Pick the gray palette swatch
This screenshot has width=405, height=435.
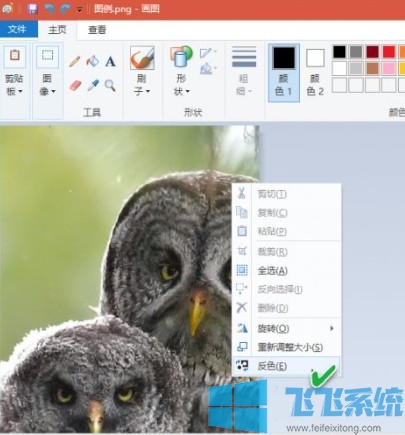coord(356,52)
